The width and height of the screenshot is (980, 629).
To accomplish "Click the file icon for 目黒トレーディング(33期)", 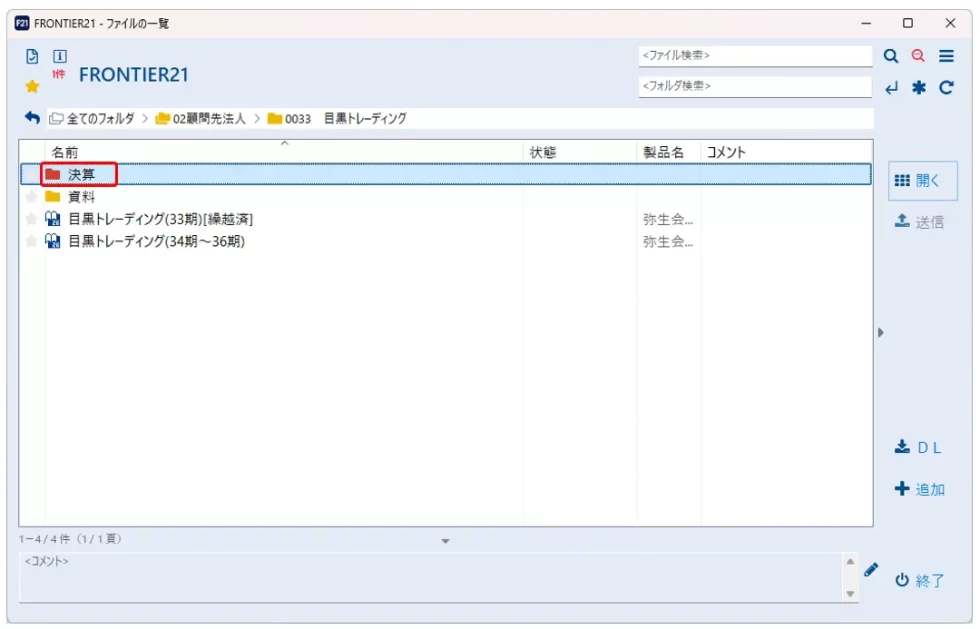I will [52, 219].
